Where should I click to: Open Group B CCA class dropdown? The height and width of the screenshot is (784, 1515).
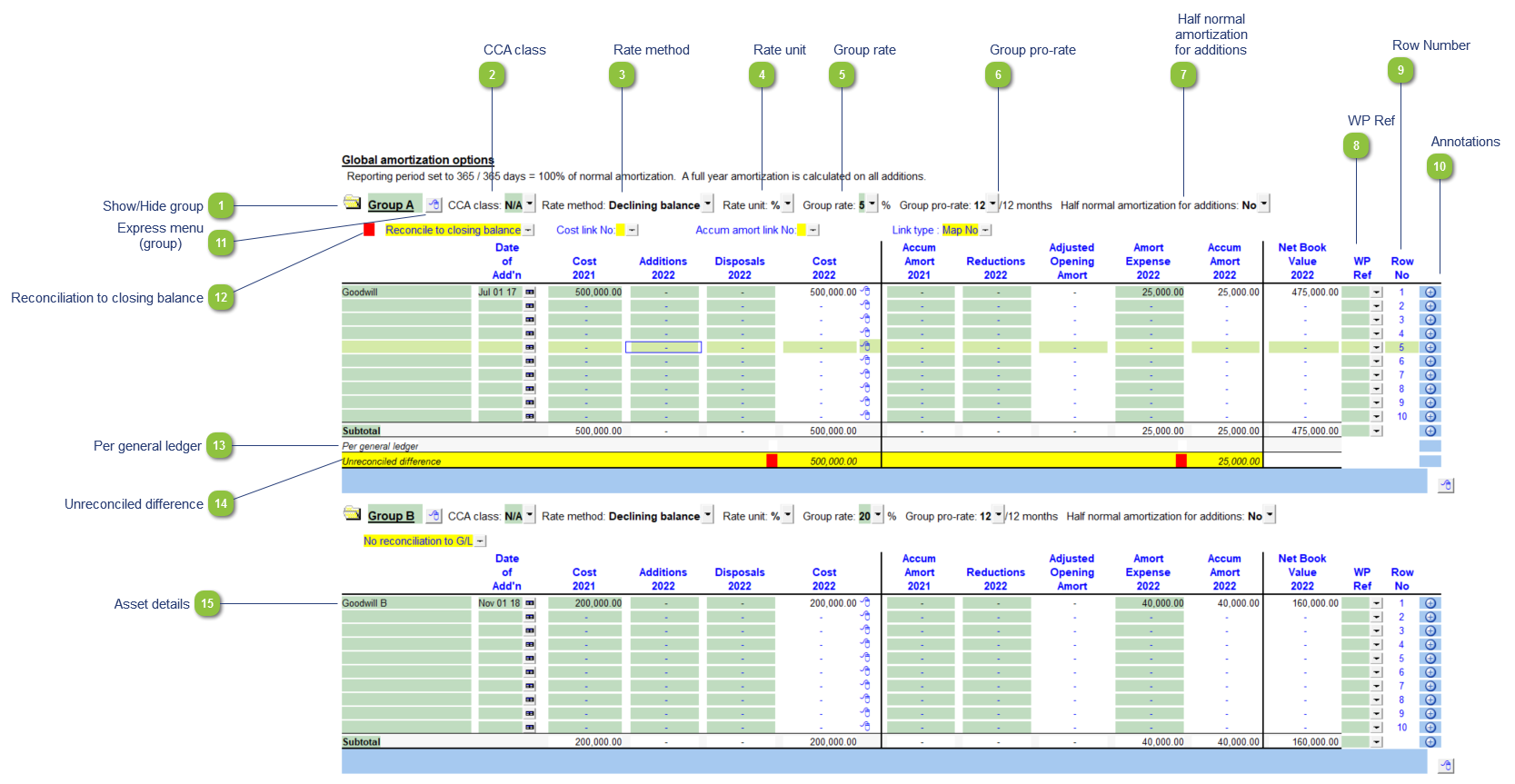point(530,515)
